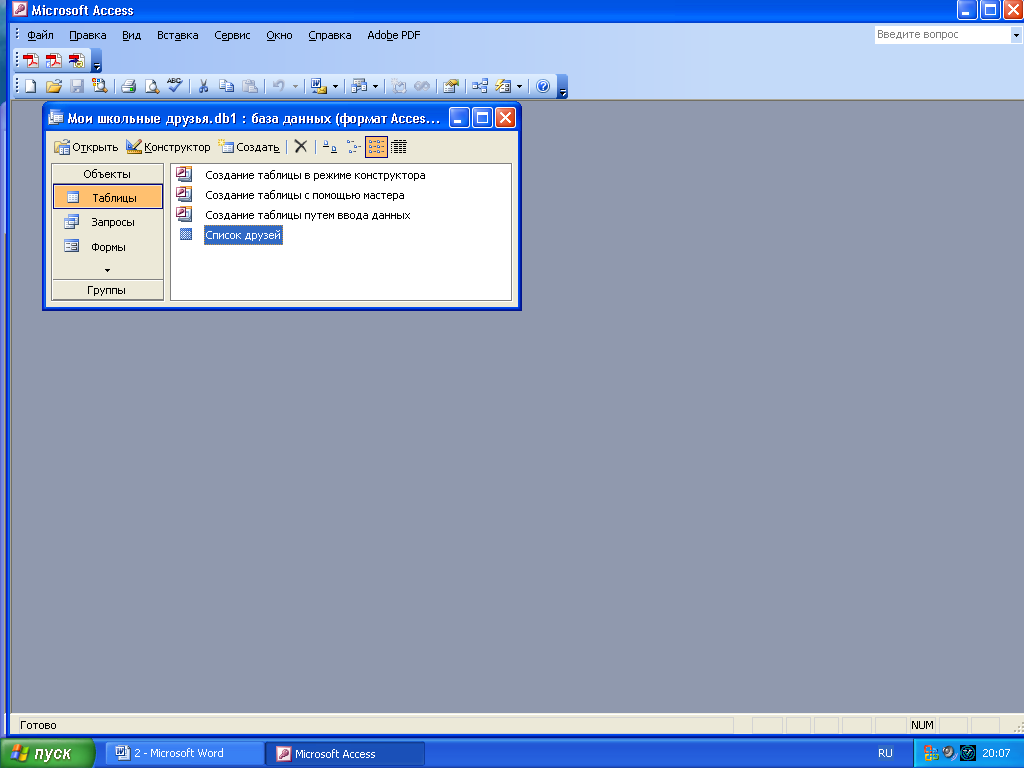
Task: Click the New database icon
Action: [x=31, y=86]
